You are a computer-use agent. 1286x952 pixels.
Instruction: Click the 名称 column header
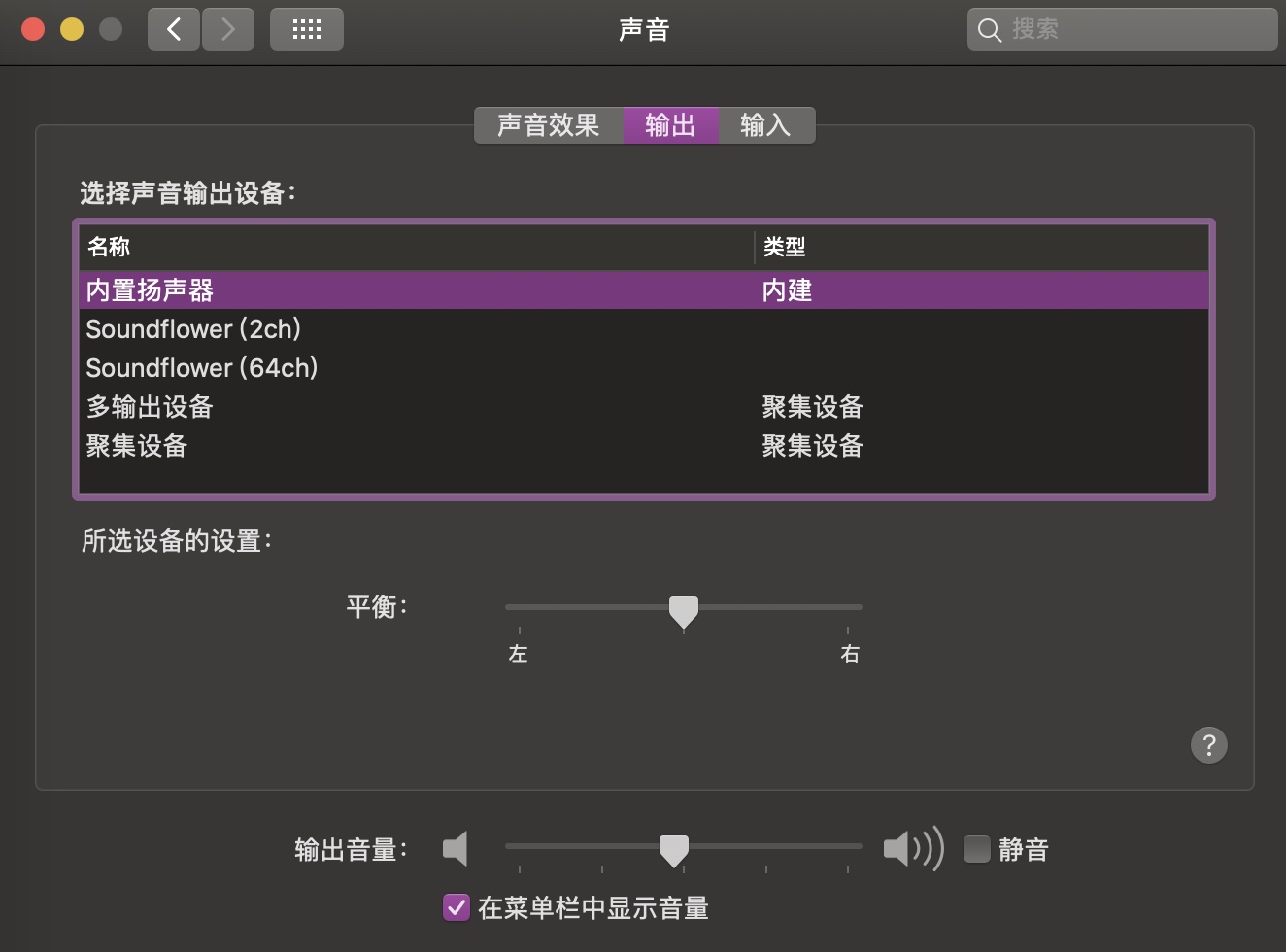click(106, 248)
